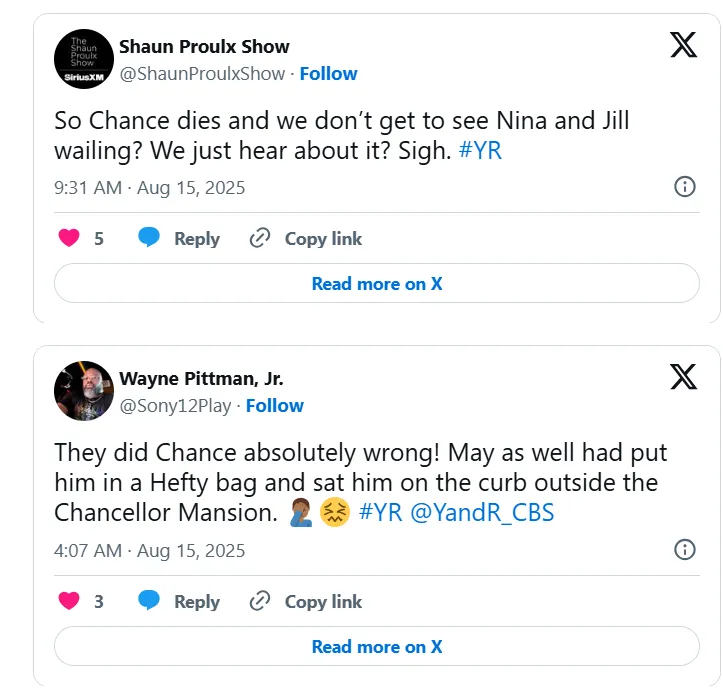Open @YandR_CBS mention link
This screenshot has width=723, height=697.
pyautogui.click(x=482, y=513)
